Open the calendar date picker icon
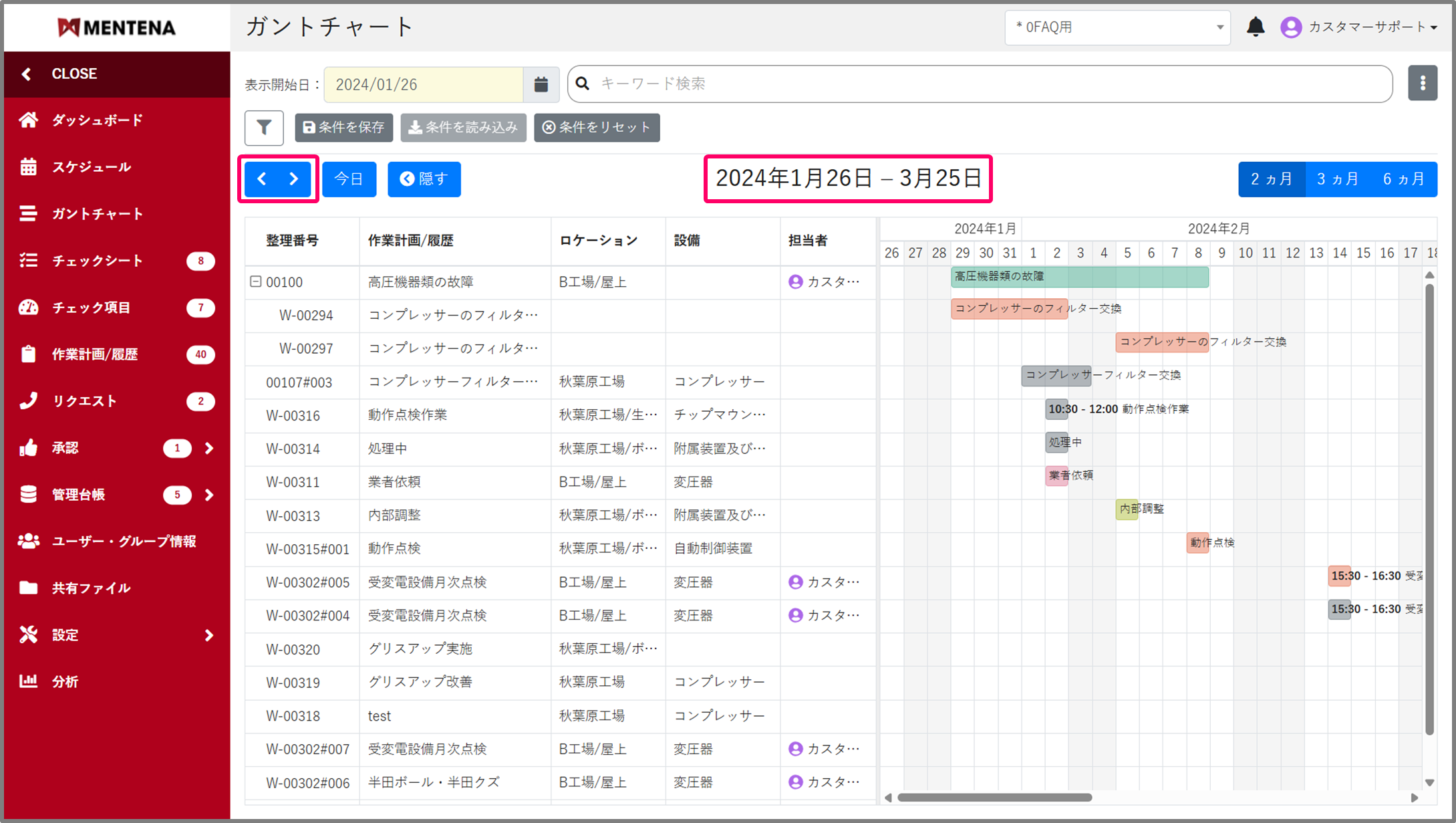 [541, 84]
